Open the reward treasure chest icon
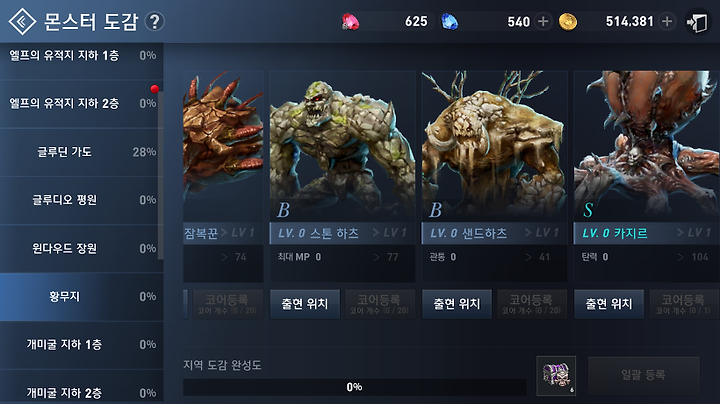This screenshot has width=720, height=404. pos(556,376)
